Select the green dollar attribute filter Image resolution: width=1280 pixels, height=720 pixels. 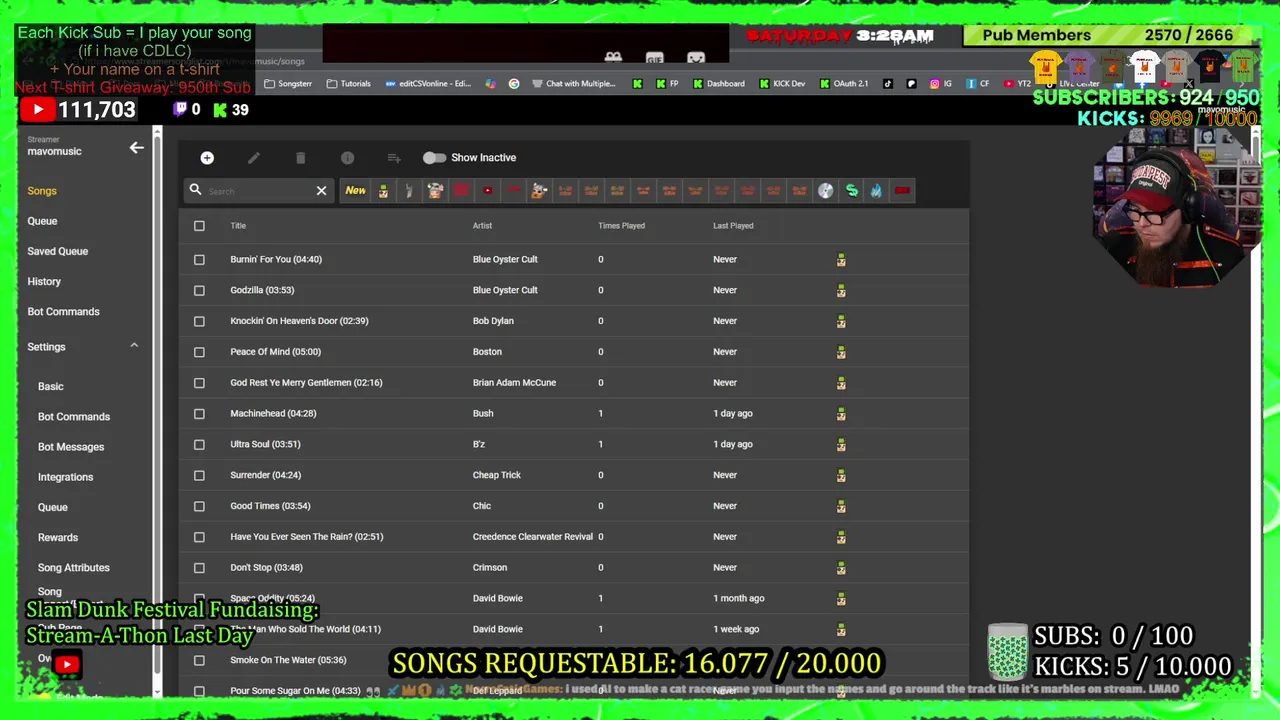[851, 190]
